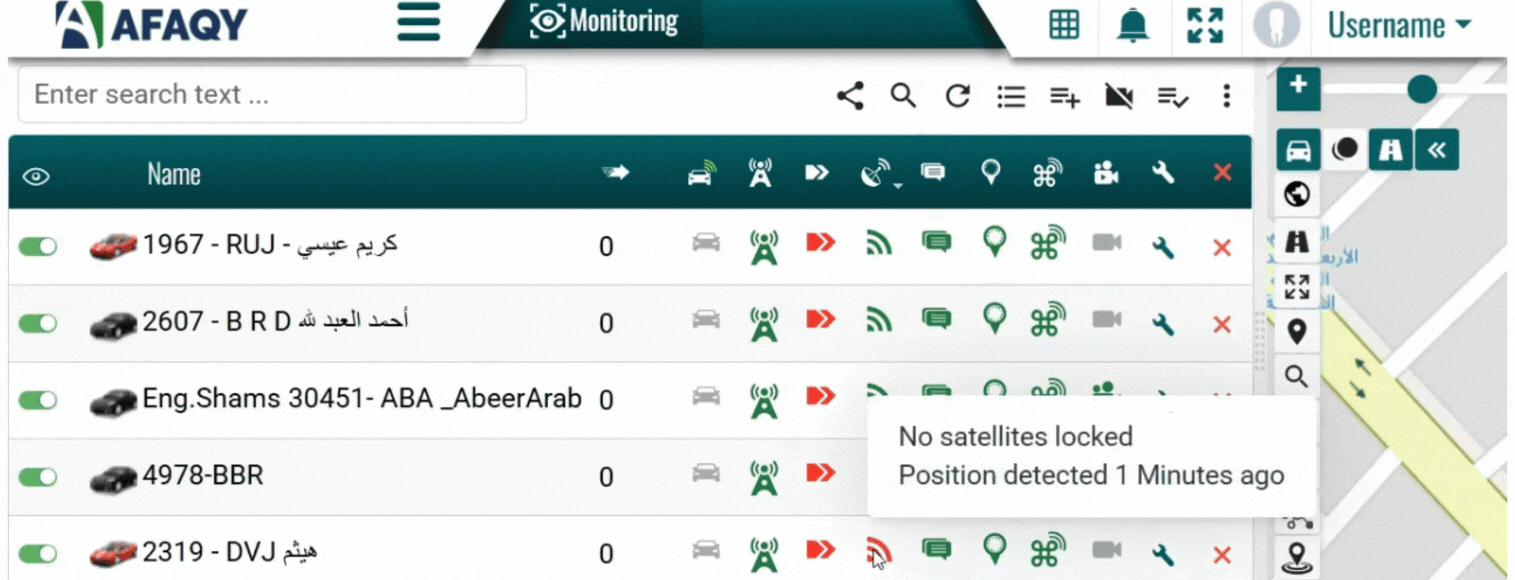
Task: Collapse map toolbar using double chevron button
Action: click(x=1437, y=150)
